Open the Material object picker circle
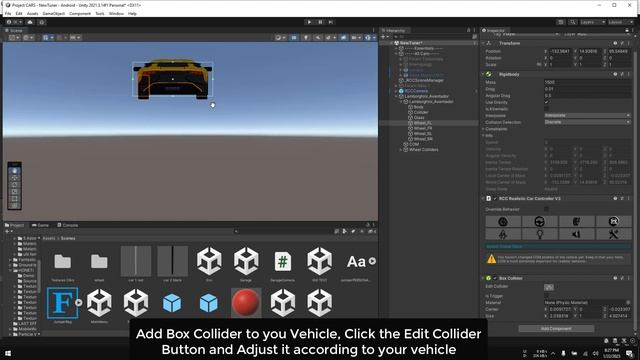 [628, 302]
